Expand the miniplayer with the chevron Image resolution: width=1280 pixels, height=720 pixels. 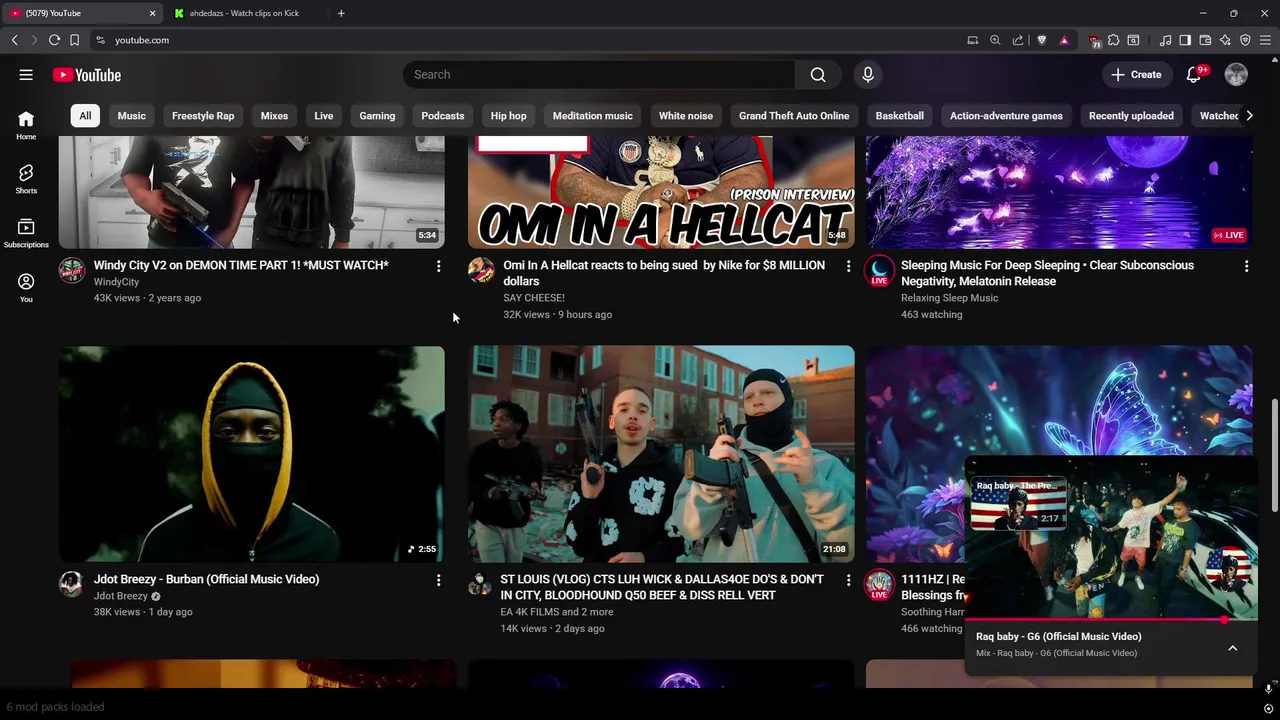click(x=1232, y=648)
